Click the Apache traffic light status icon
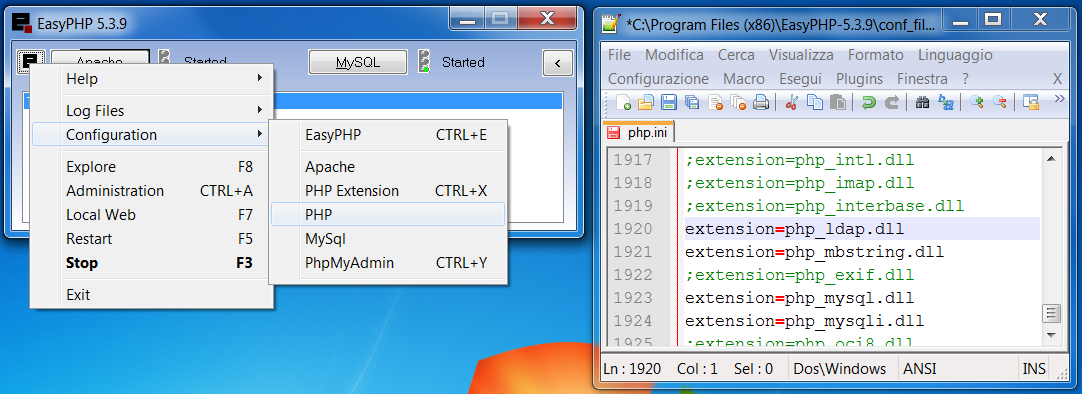The image size is (1082, 394). (x=164, y=57)
